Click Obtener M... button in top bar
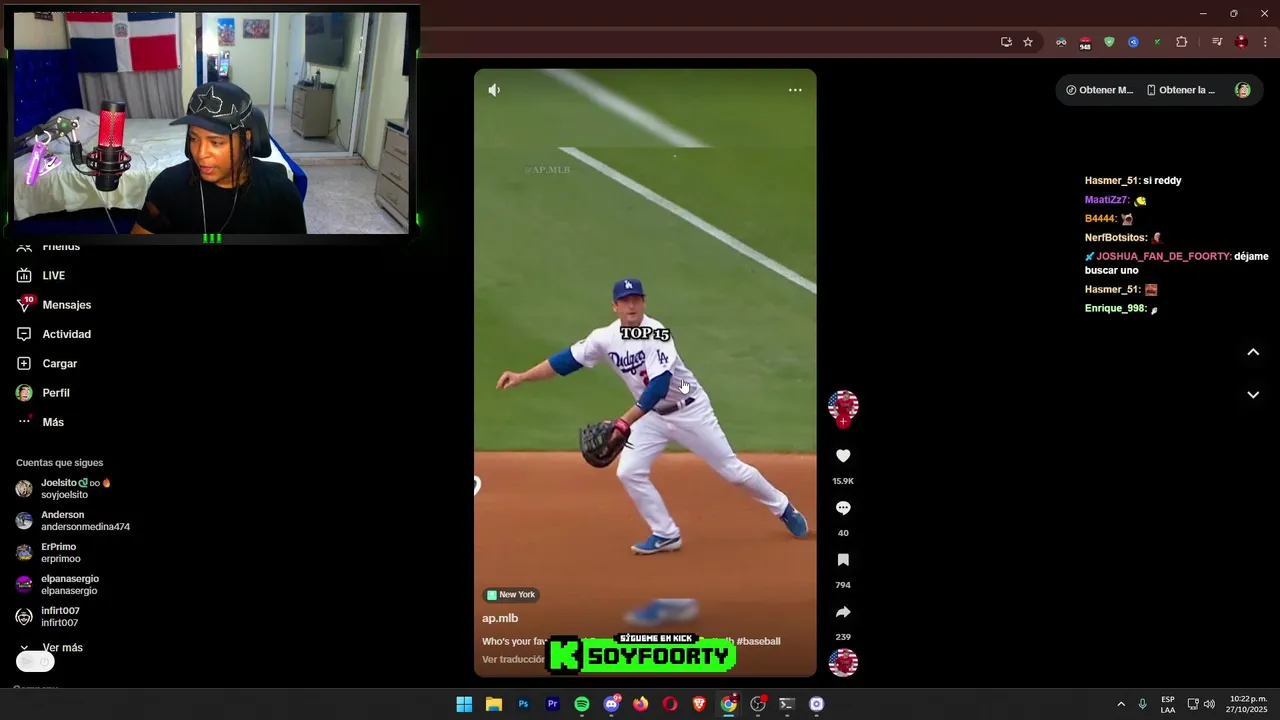 [x=1100, y=90]
